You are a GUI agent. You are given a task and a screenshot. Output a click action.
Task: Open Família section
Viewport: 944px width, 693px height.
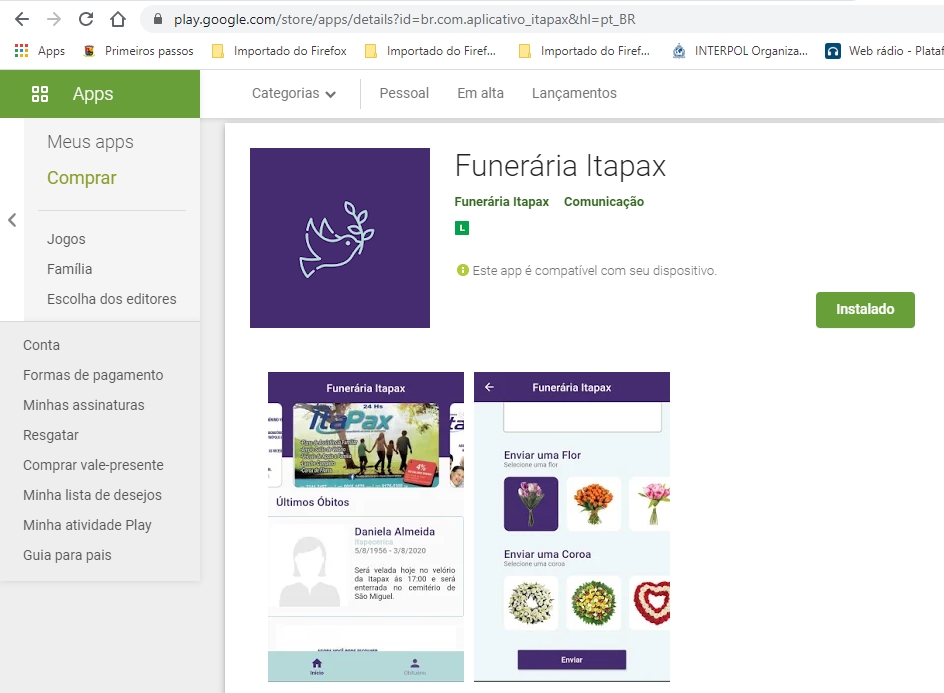[69, 269]
